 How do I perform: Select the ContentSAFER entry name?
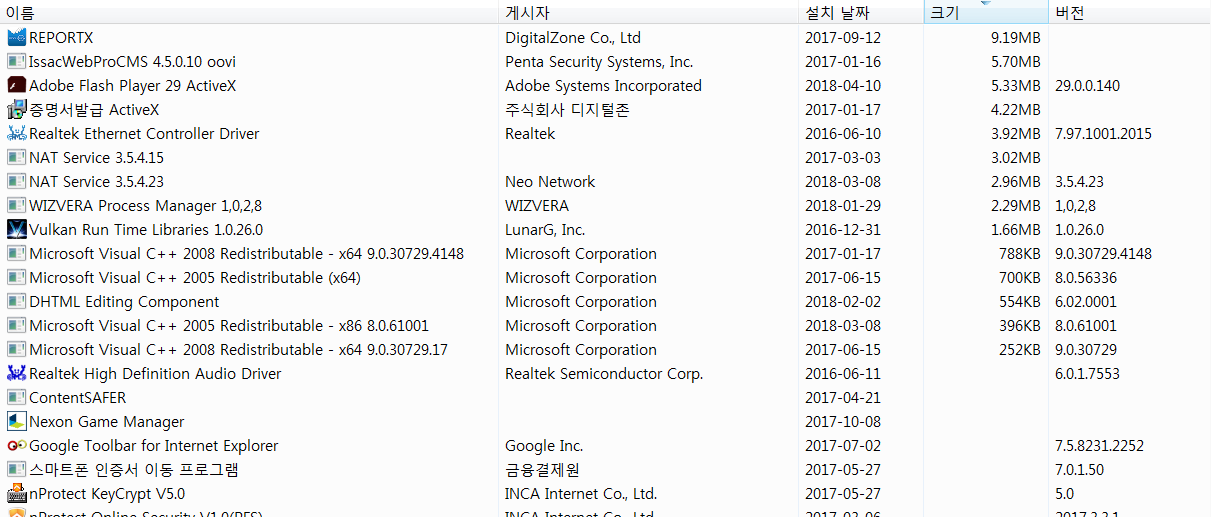(78, 398)
